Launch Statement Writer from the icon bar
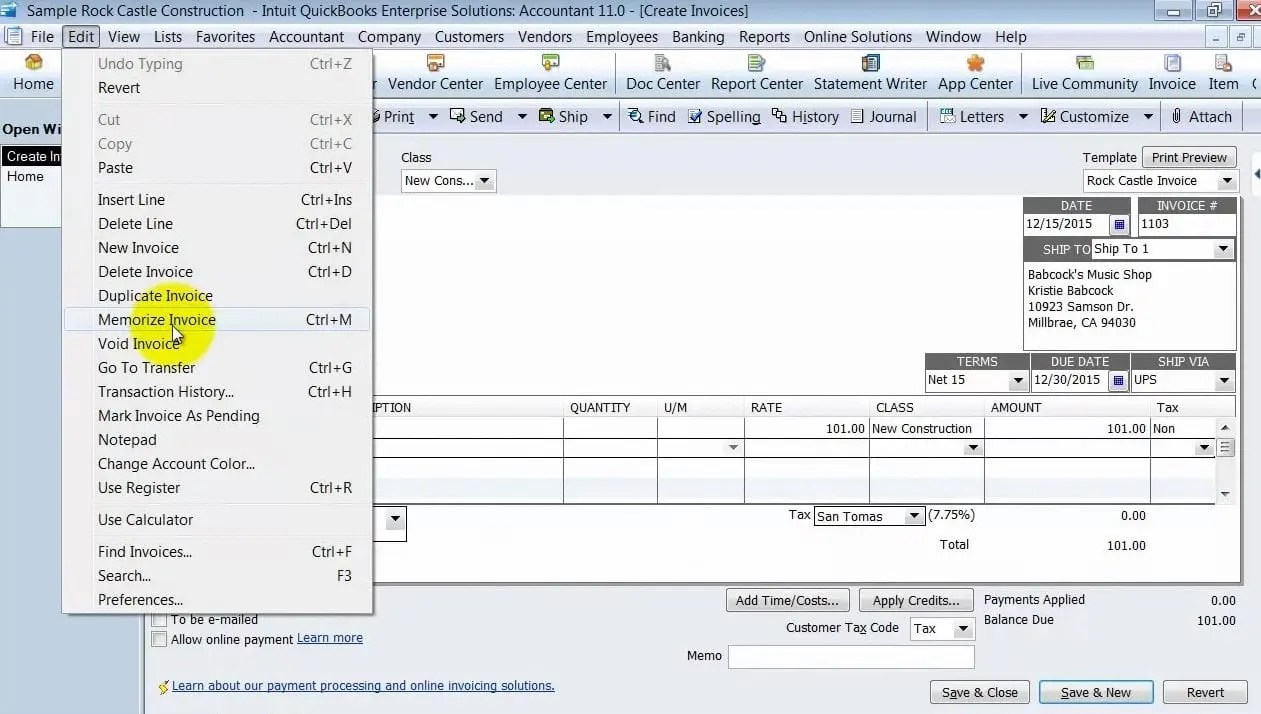Screen dimensions: 1261x714 (870, 74)
